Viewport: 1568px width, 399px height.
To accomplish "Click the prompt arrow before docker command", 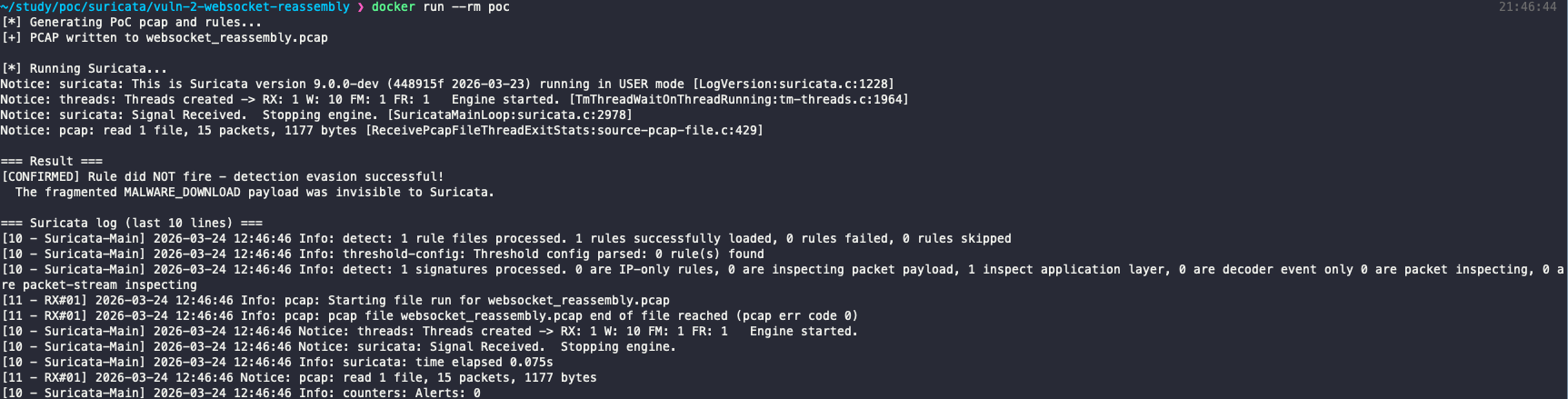I will [x=360, y=7].
